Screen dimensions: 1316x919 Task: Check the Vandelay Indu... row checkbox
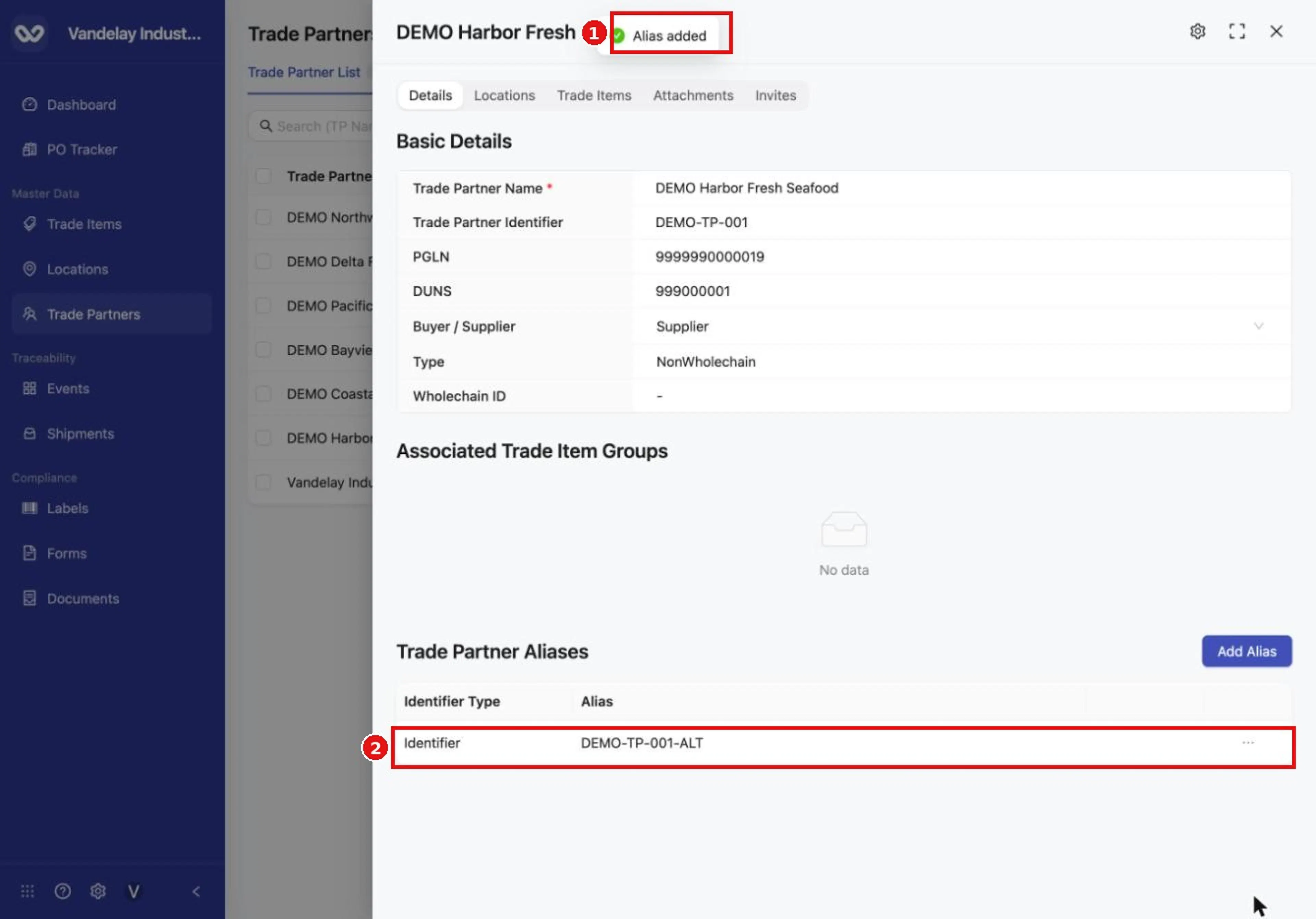point(263,482)
